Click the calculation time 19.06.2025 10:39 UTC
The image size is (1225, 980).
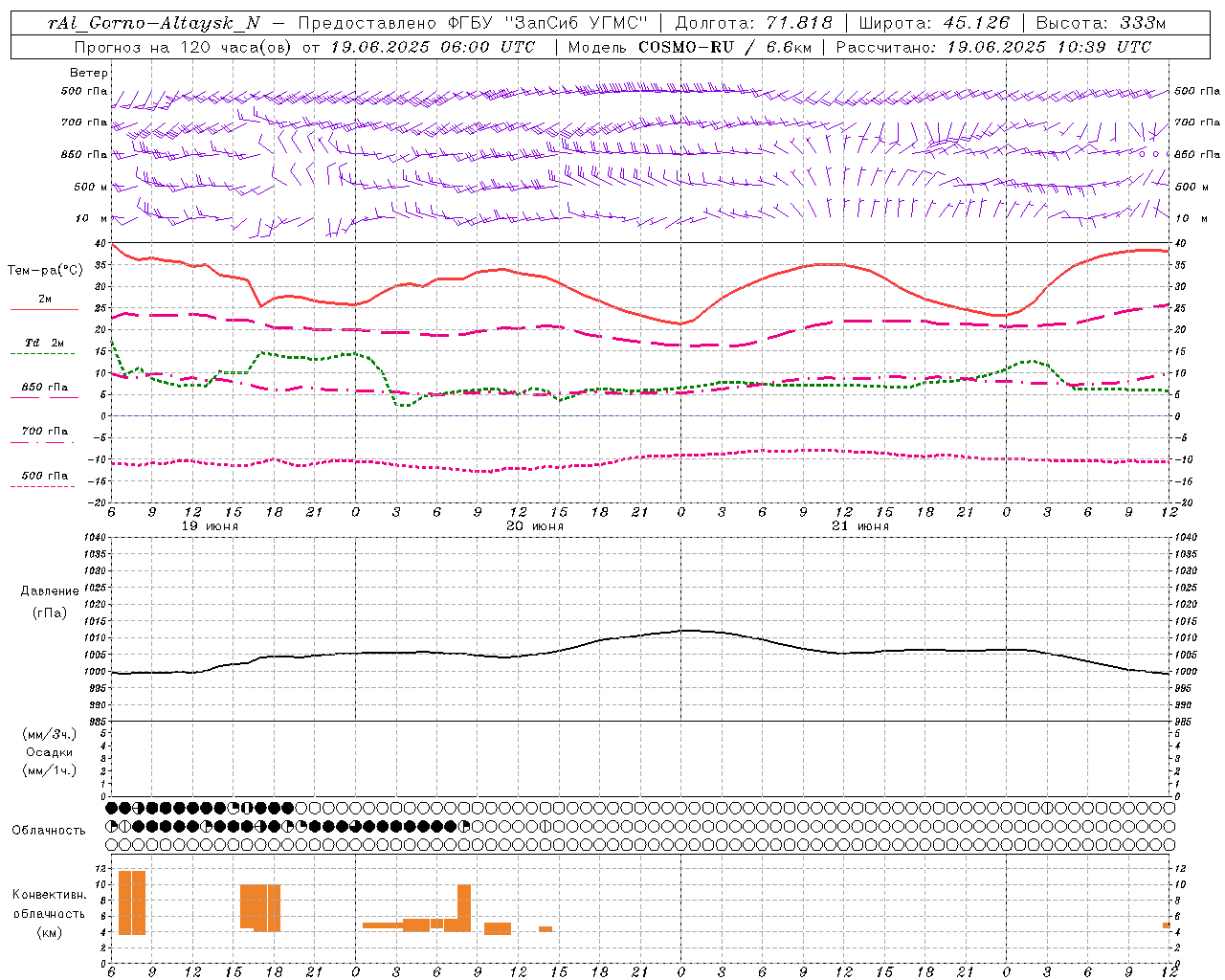click(x=1049, y=47)
